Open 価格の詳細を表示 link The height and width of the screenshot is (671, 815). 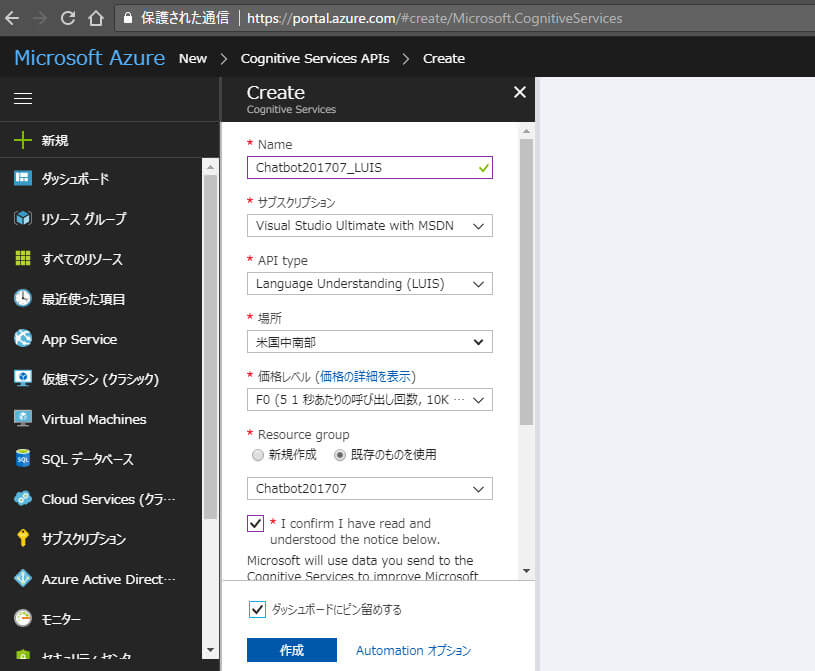(365, 376)
